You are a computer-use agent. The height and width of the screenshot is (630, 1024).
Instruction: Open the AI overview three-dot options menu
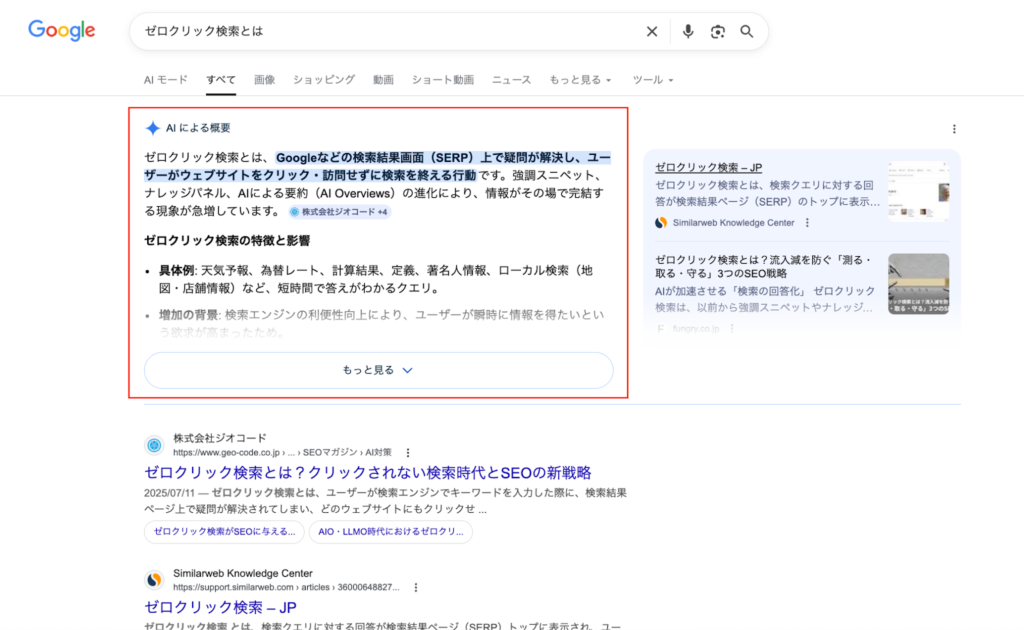click(954, 129)
